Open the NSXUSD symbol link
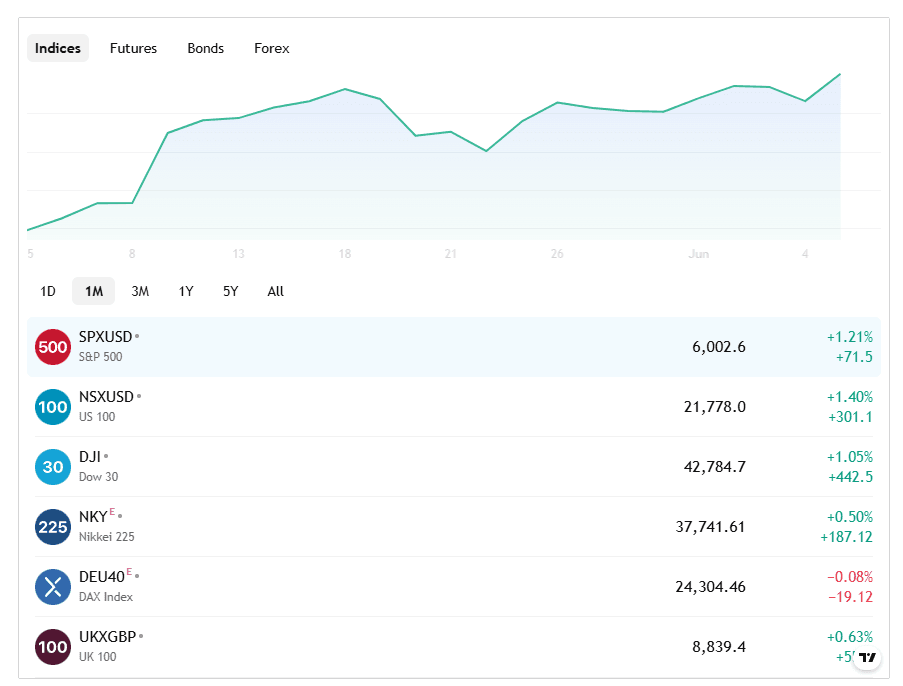The width and height of the screenshot is (903, 686). tap(106, 396)
